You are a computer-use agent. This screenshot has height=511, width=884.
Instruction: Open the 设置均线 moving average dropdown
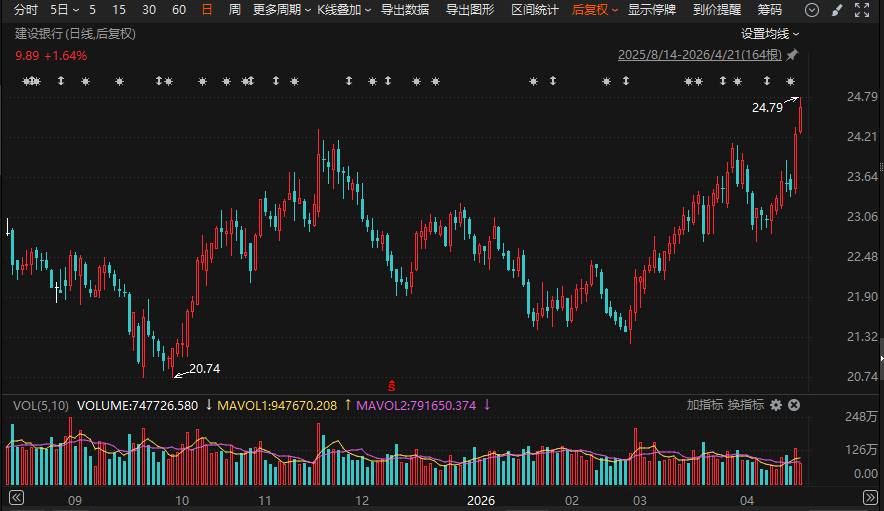click(x=770, y=33)
